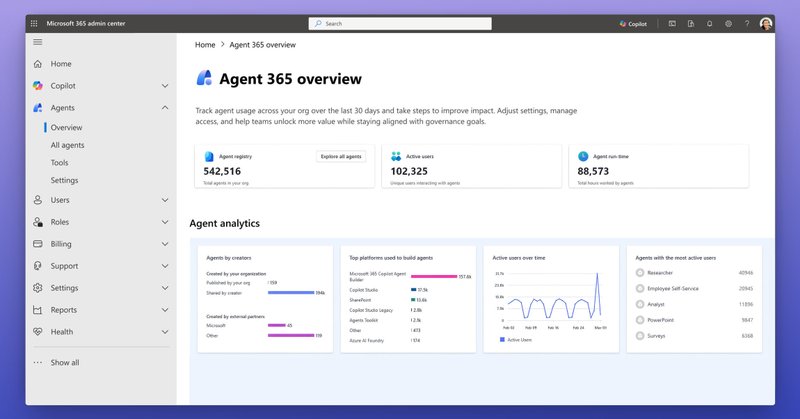Click the Agents icon in sidebar
Viewport: 800px width, 419px height.
(38, 108)
